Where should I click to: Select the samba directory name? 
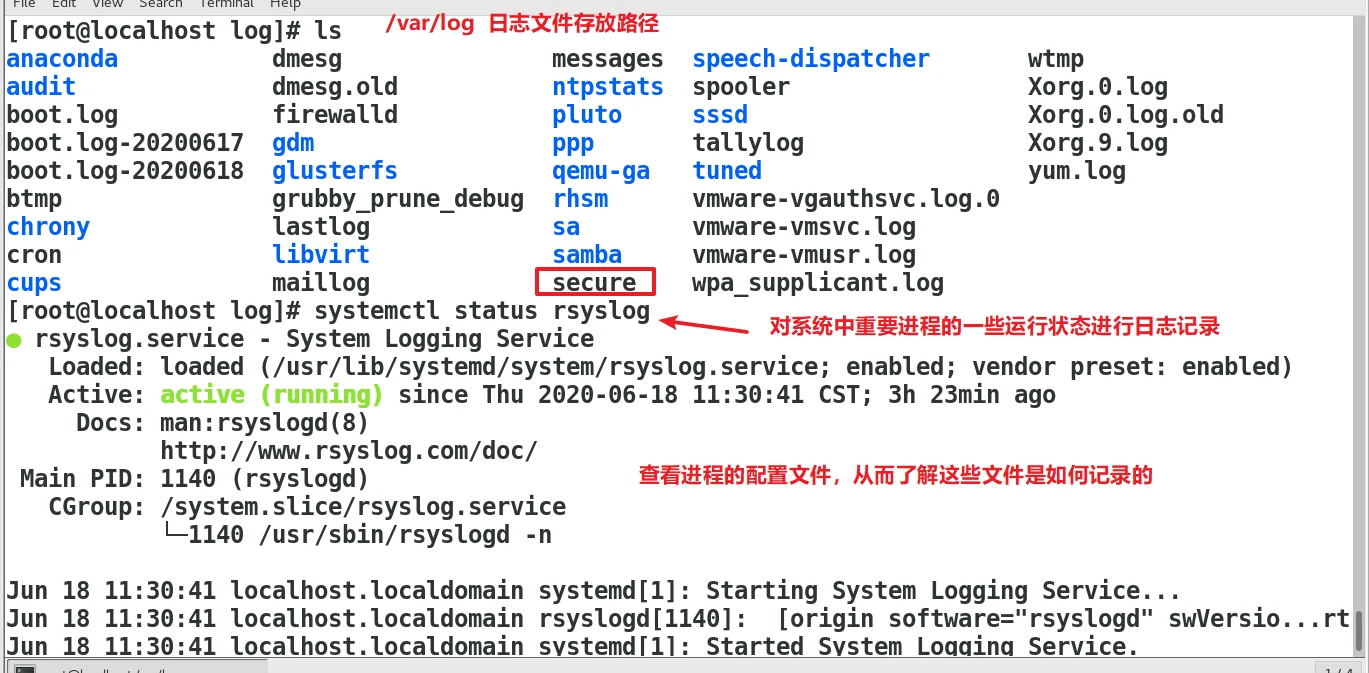tap(587, 255)
